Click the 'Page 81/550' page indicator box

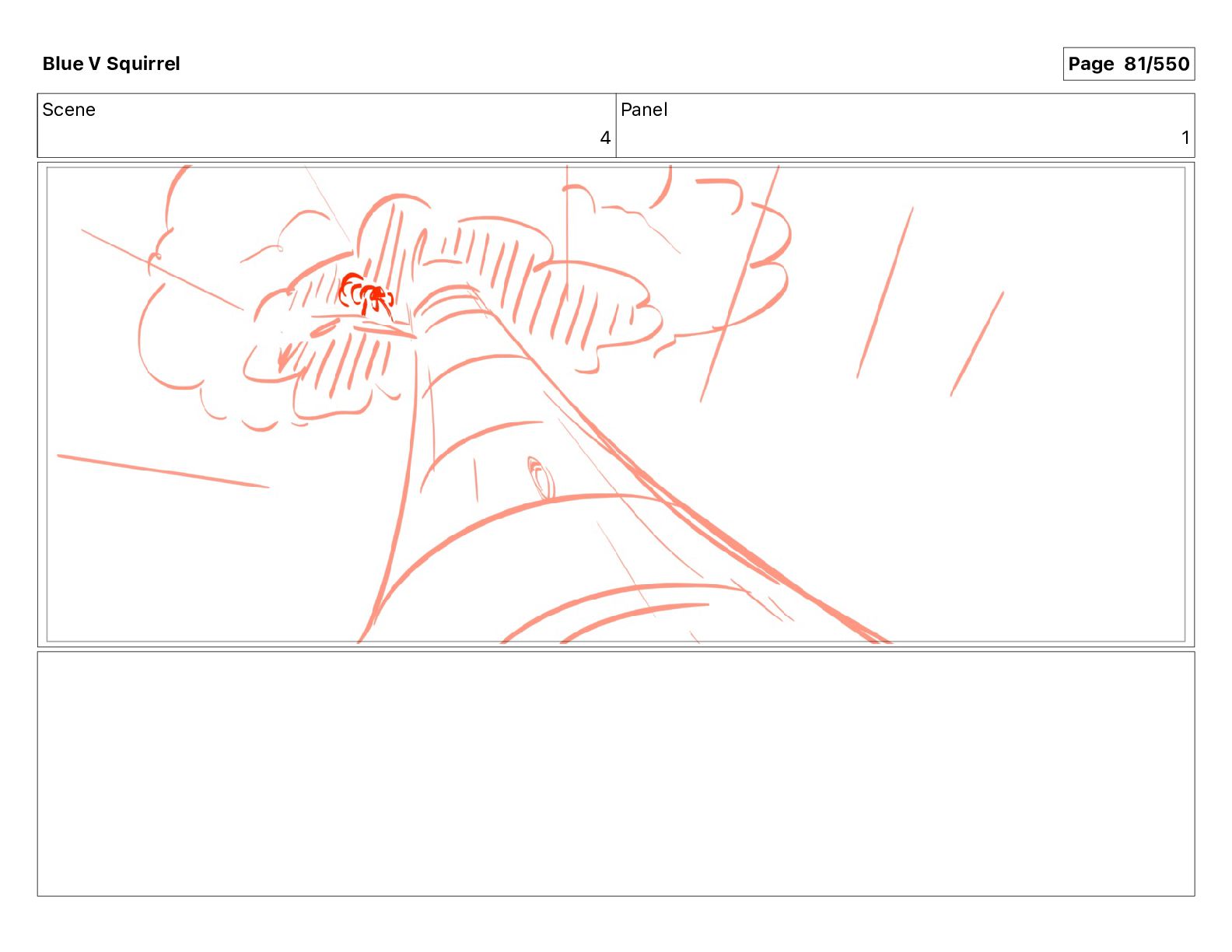coord(1129,64)
